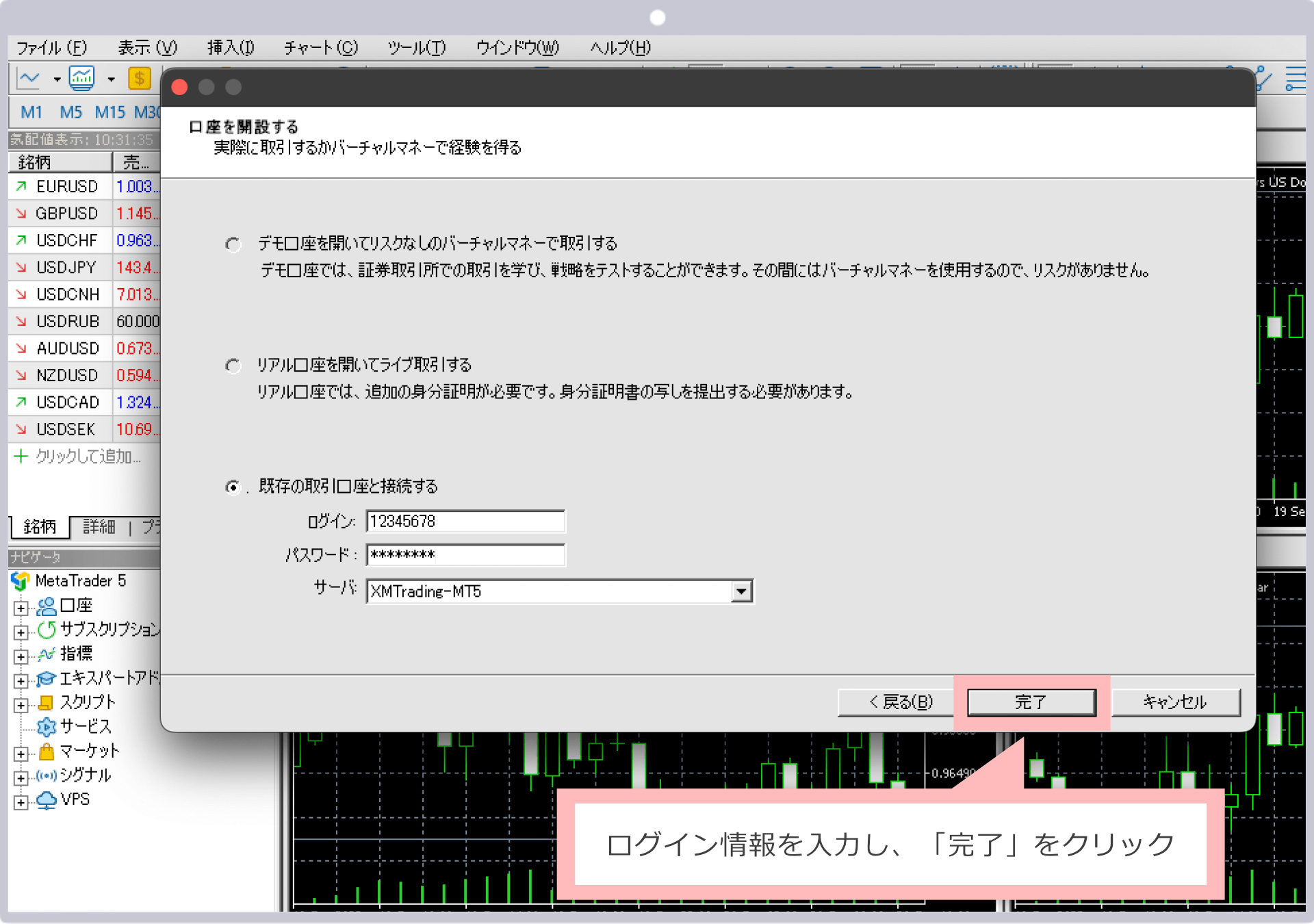This screenshot has height=924, width=1314.
Task: Click the ログイン input field
Action: 465,522
